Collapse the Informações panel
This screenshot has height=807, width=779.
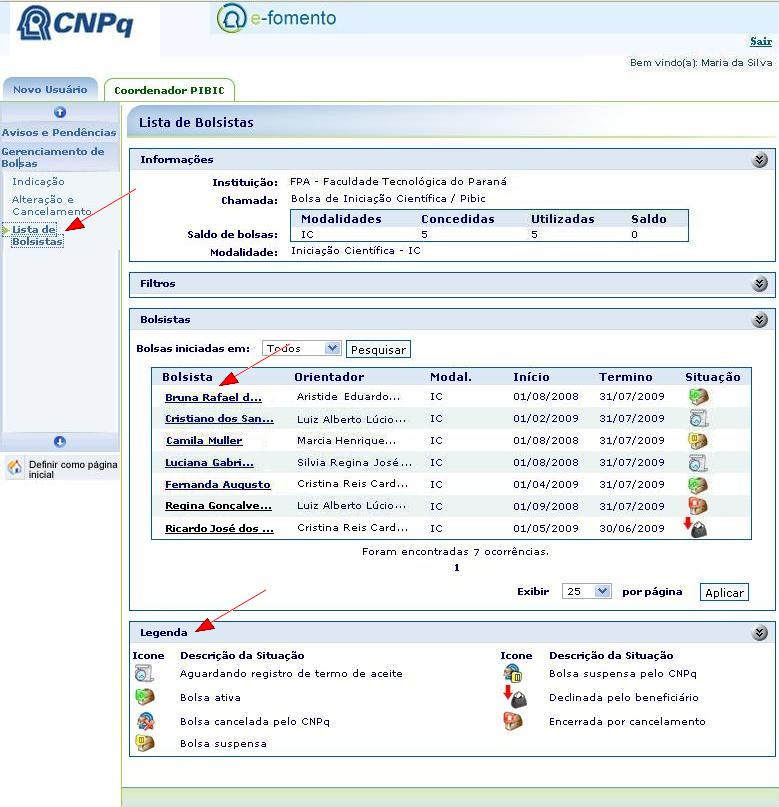760,160
